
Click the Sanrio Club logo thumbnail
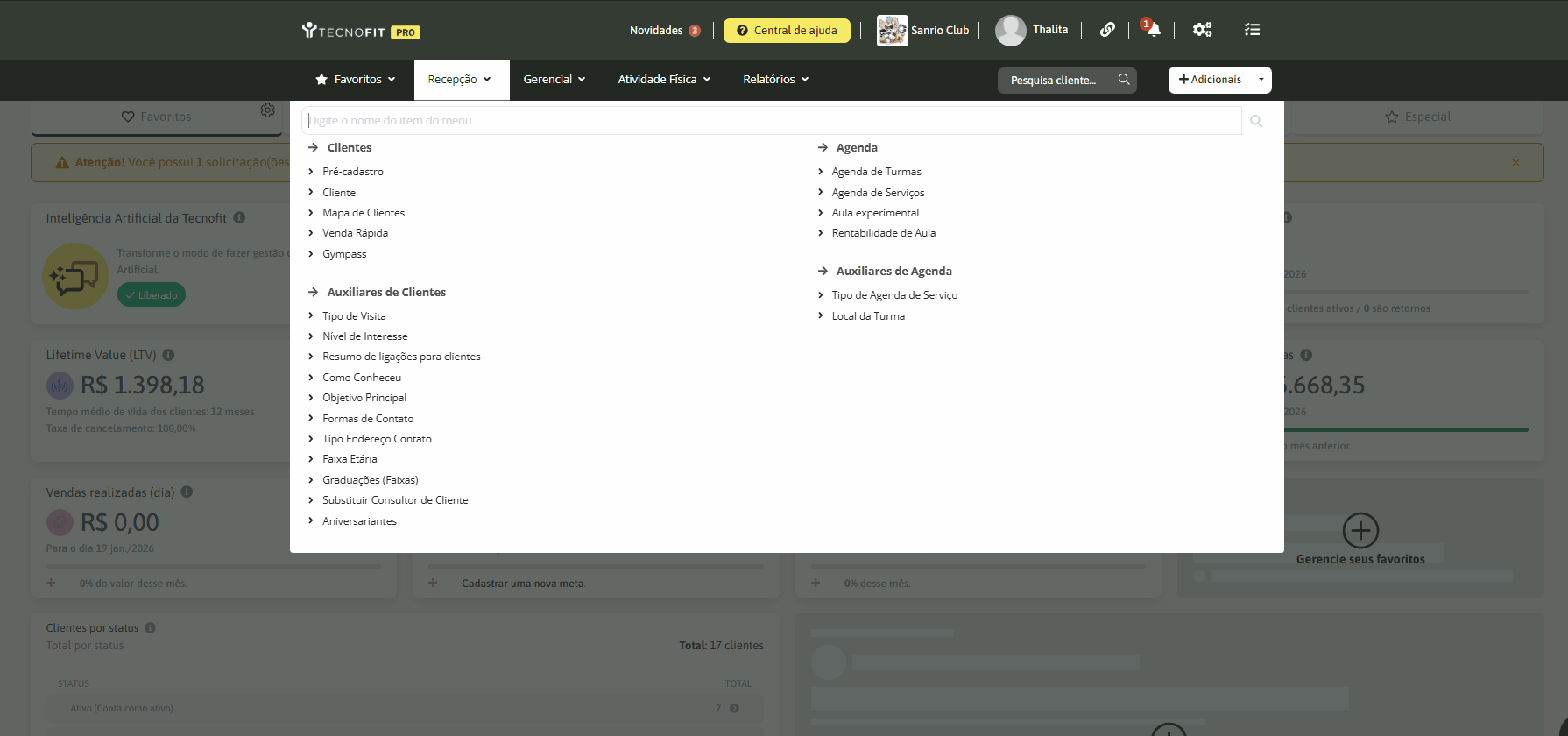[x=892, y=31]
